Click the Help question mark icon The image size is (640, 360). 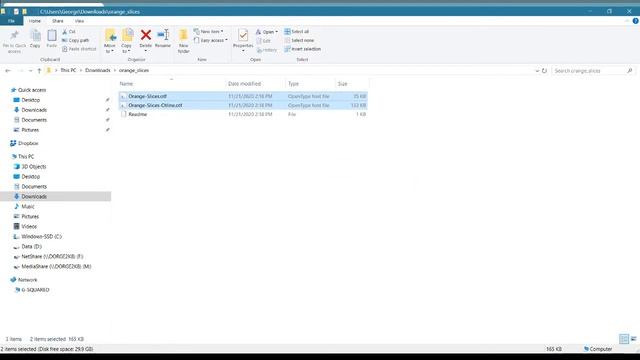[x=636, y=21]
